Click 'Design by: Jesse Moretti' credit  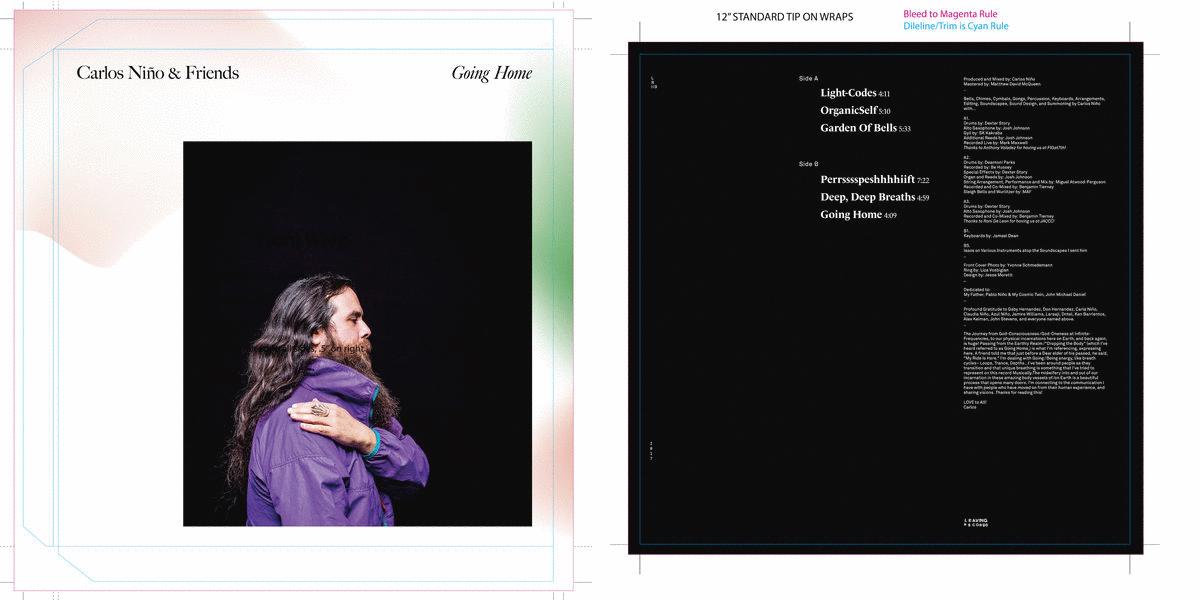click(x=989, y=274)
